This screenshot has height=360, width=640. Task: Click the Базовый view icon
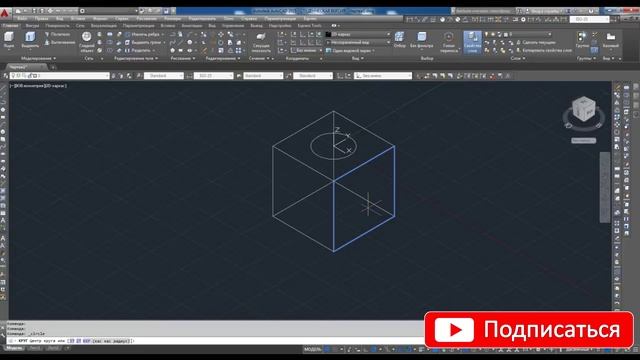coord(611,40)
